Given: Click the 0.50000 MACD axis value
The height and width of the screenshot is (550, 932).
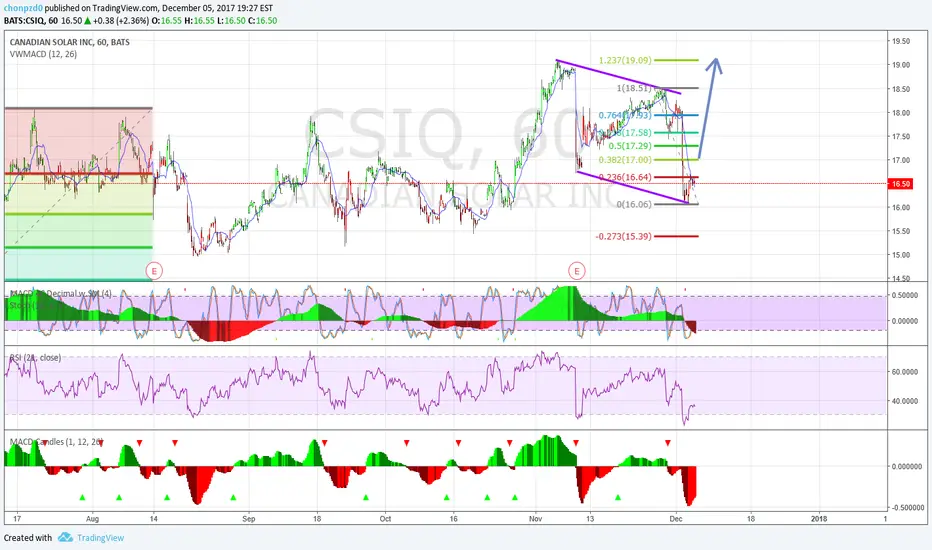Looking at the screenshot, I should (905, 295).
